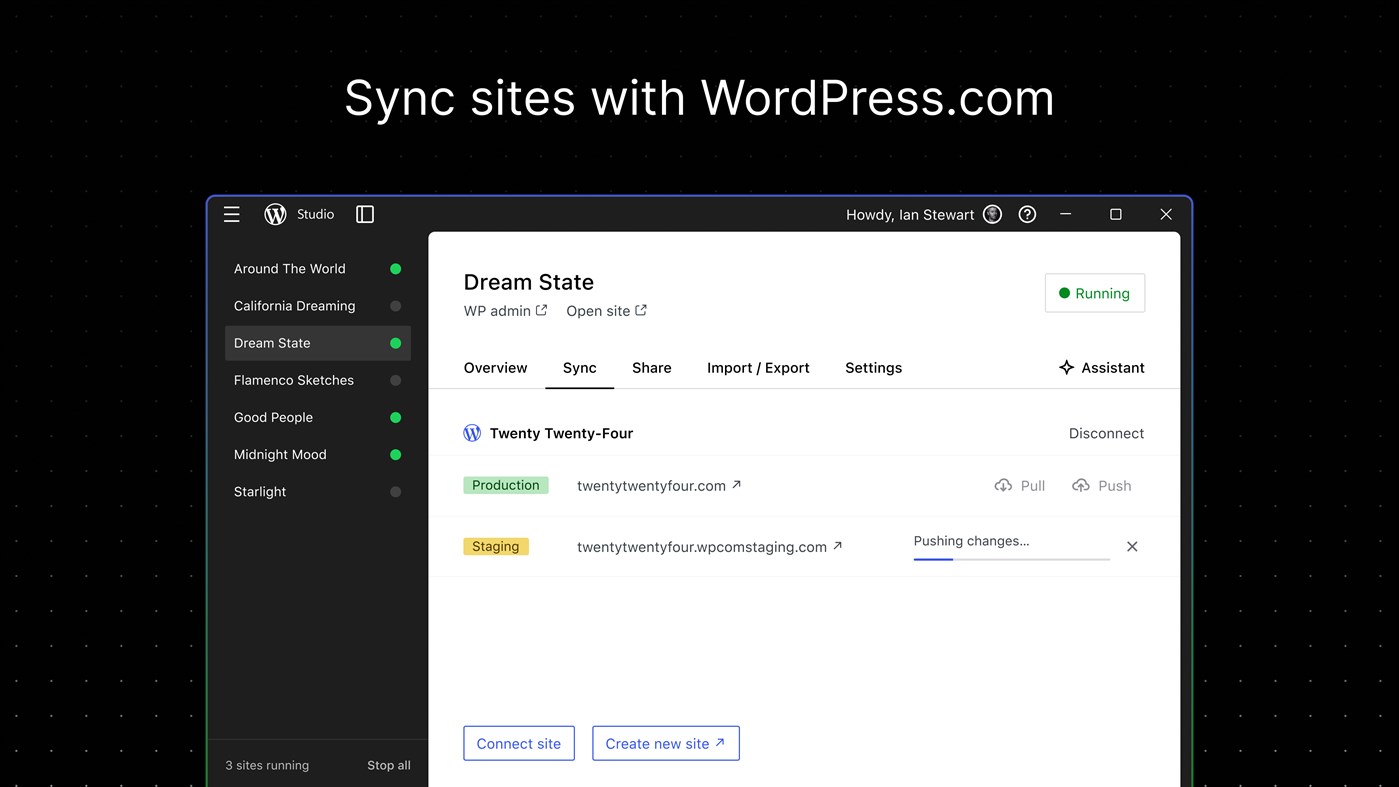Click the Open site external link icon
Viewport: 1399px width, 787px height.
click(641, 310)
